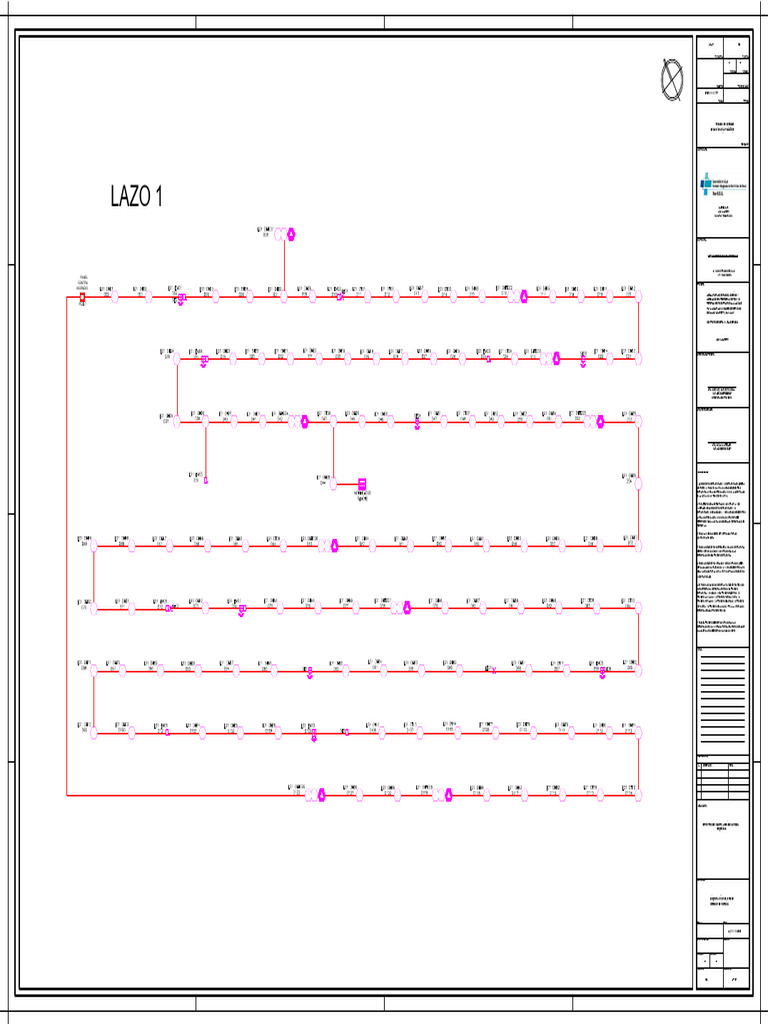Select leftmost filled sounder in bottom row
Image resolution: width=768 pixels, height=1024 pixels.
321,795
